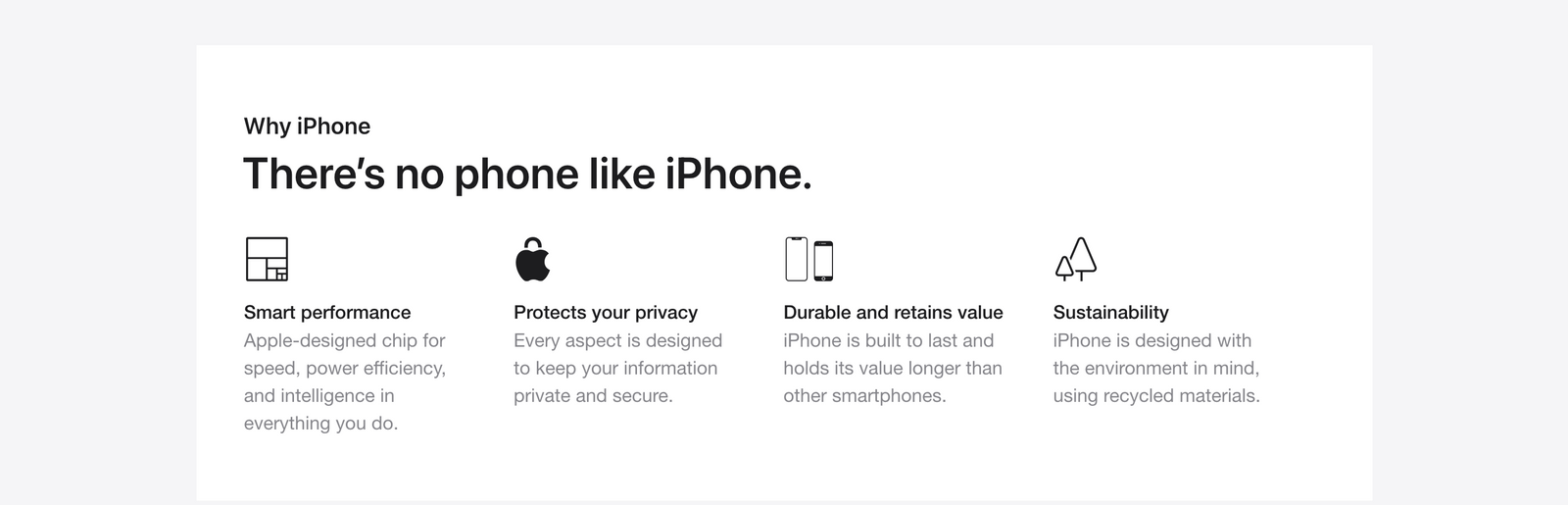Select the "Smart performance" heading

pos(327,313)
